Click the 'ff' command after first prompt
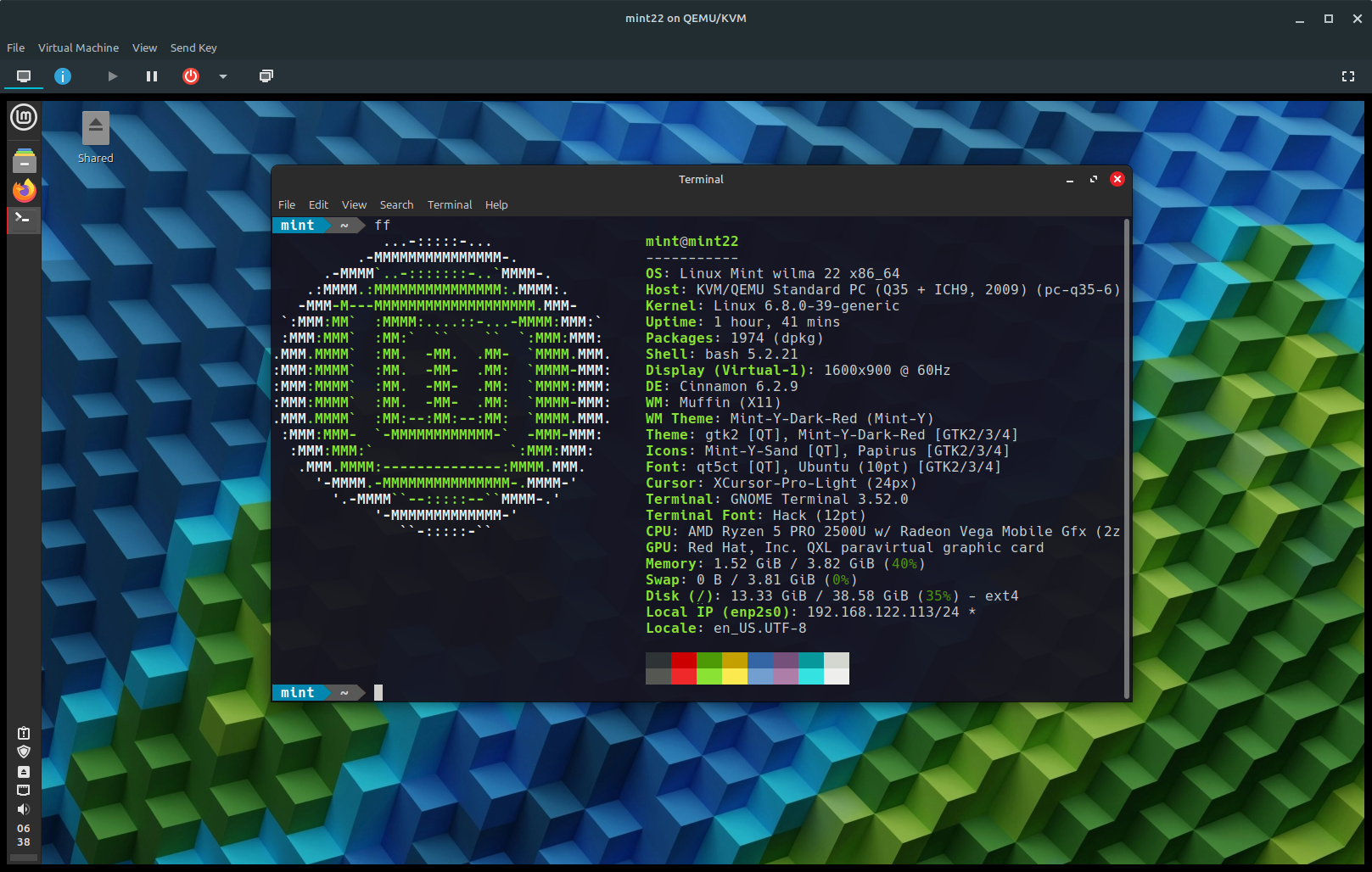Viewport: 1372px width, 872px height. pos(383,226)
